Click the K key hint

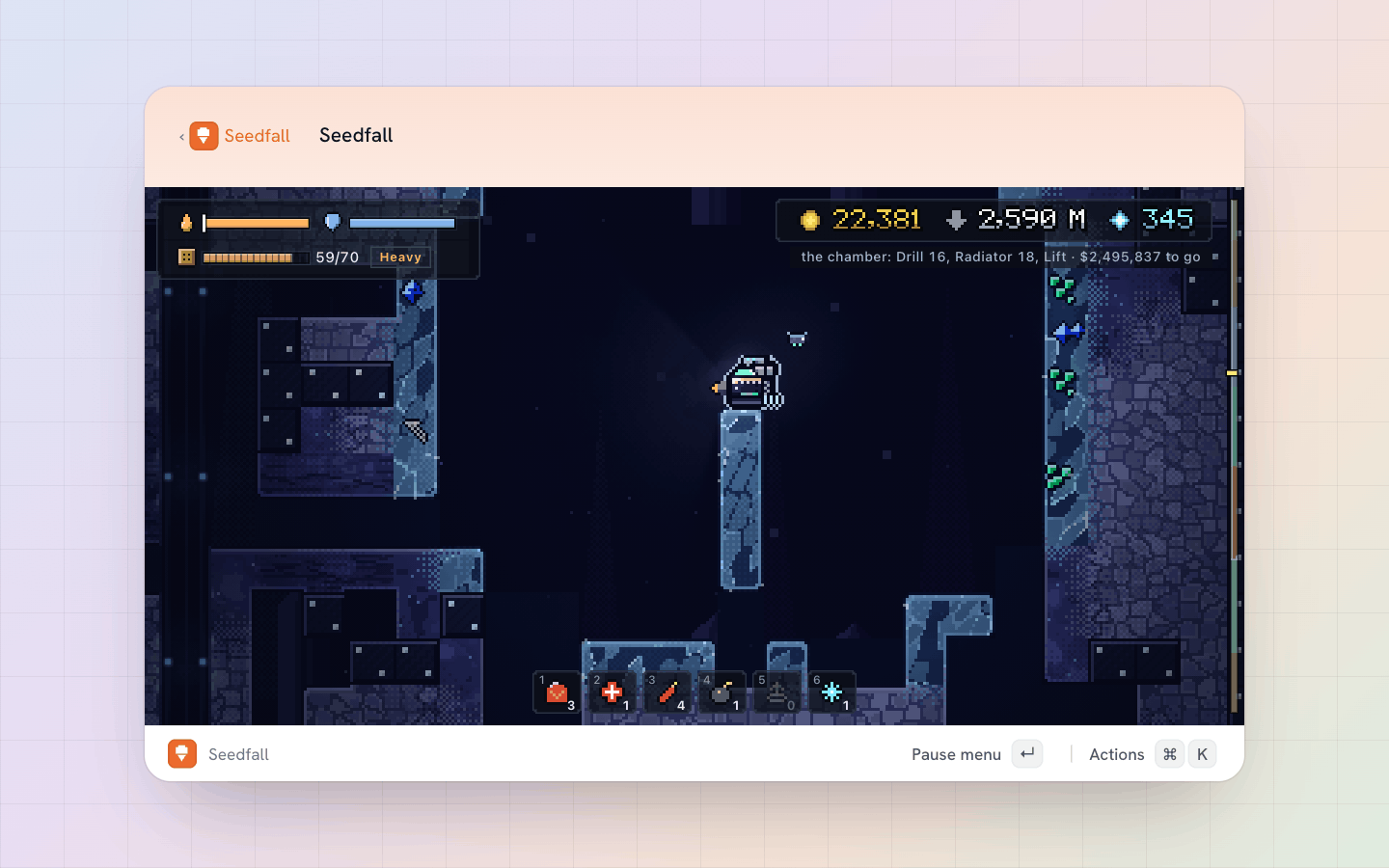1202,753
